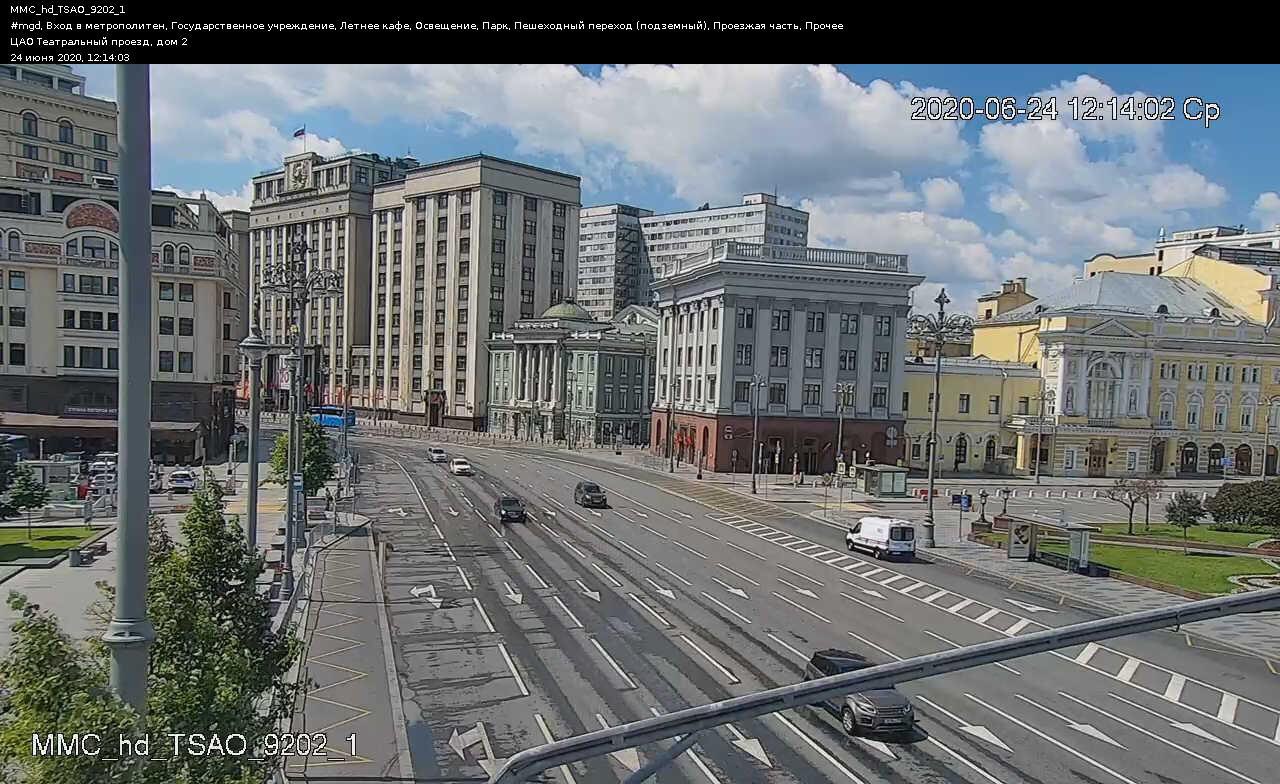Click the white van in the video
Viewport: 1280px width, 784px height.
pyautogui.click(x=881, y=537)
